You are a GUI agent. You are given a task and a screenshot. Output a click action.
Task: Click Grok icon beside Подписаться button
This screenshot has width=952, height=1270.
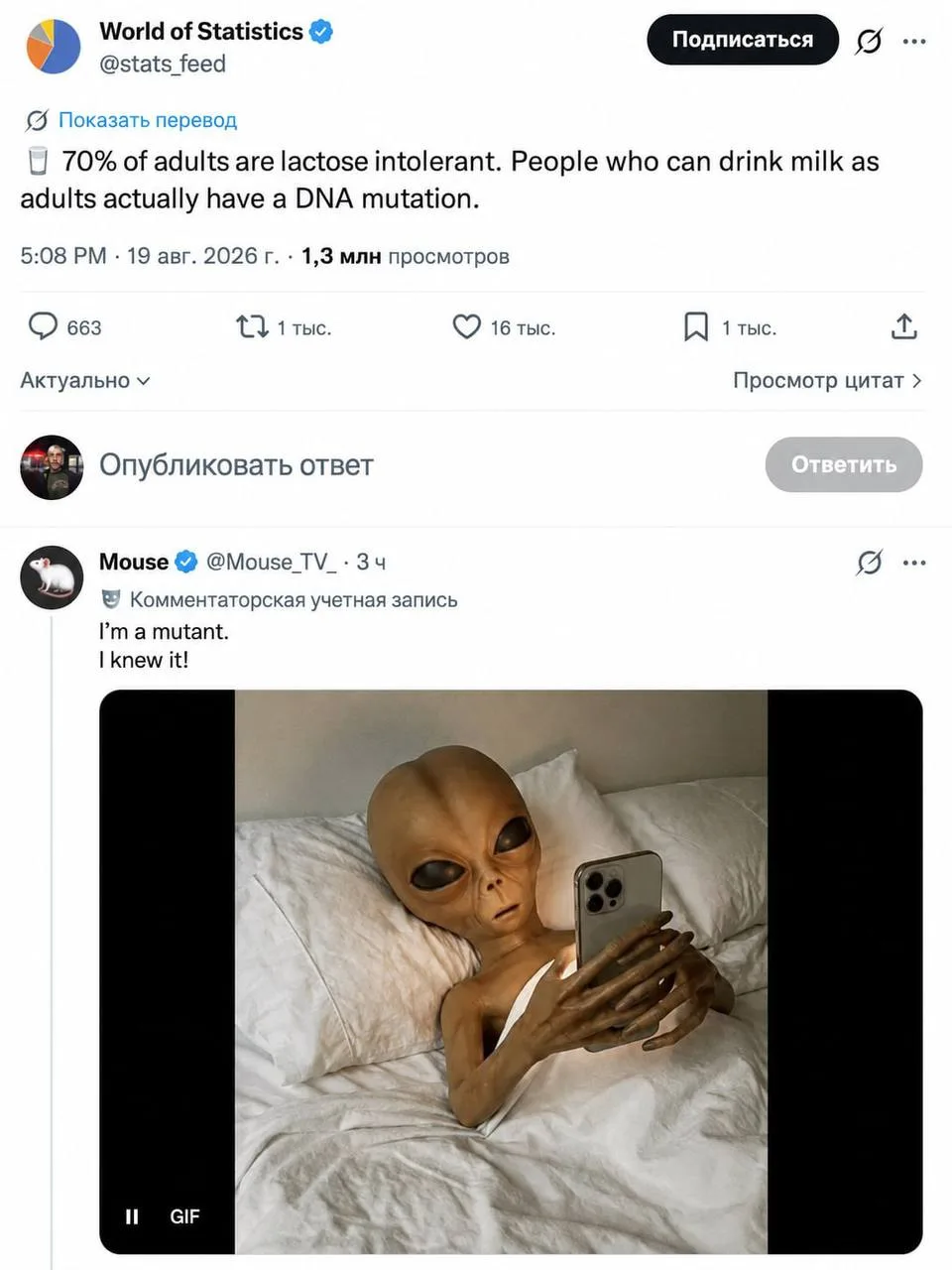coord(869,41)
